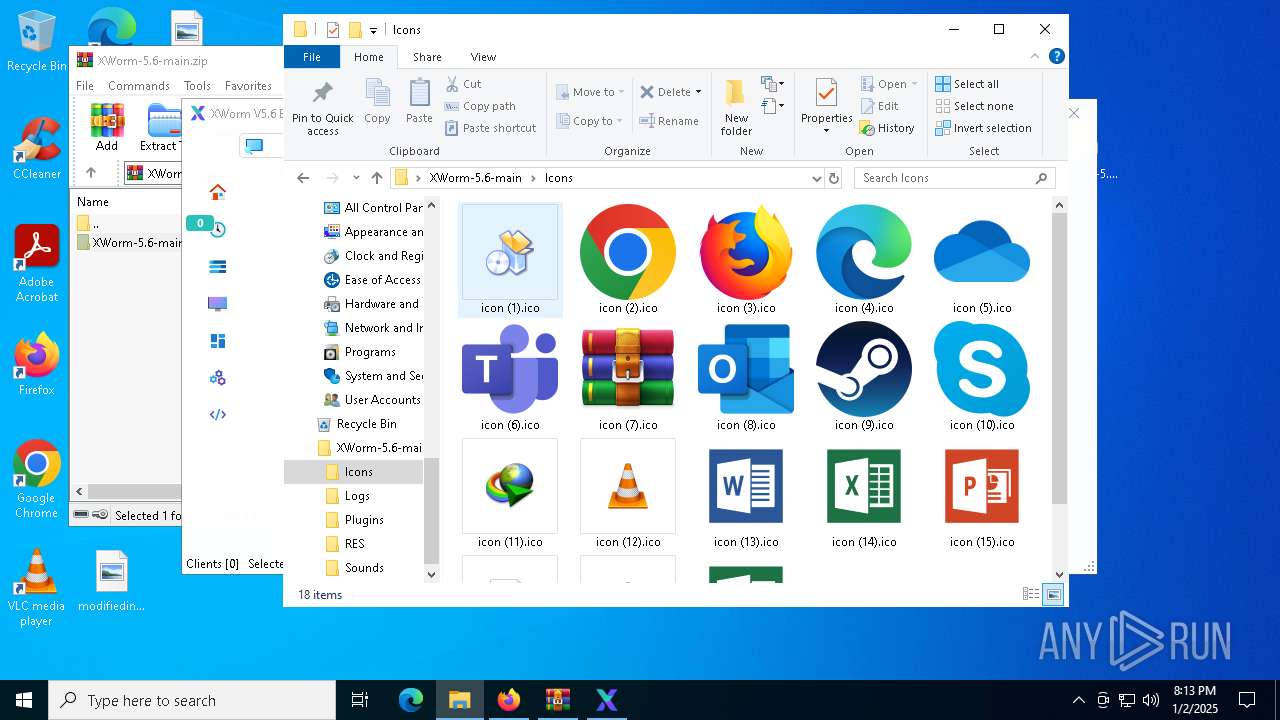Switch to the View ribbon tab
1280x720 pixels.
tap(483, 57)
